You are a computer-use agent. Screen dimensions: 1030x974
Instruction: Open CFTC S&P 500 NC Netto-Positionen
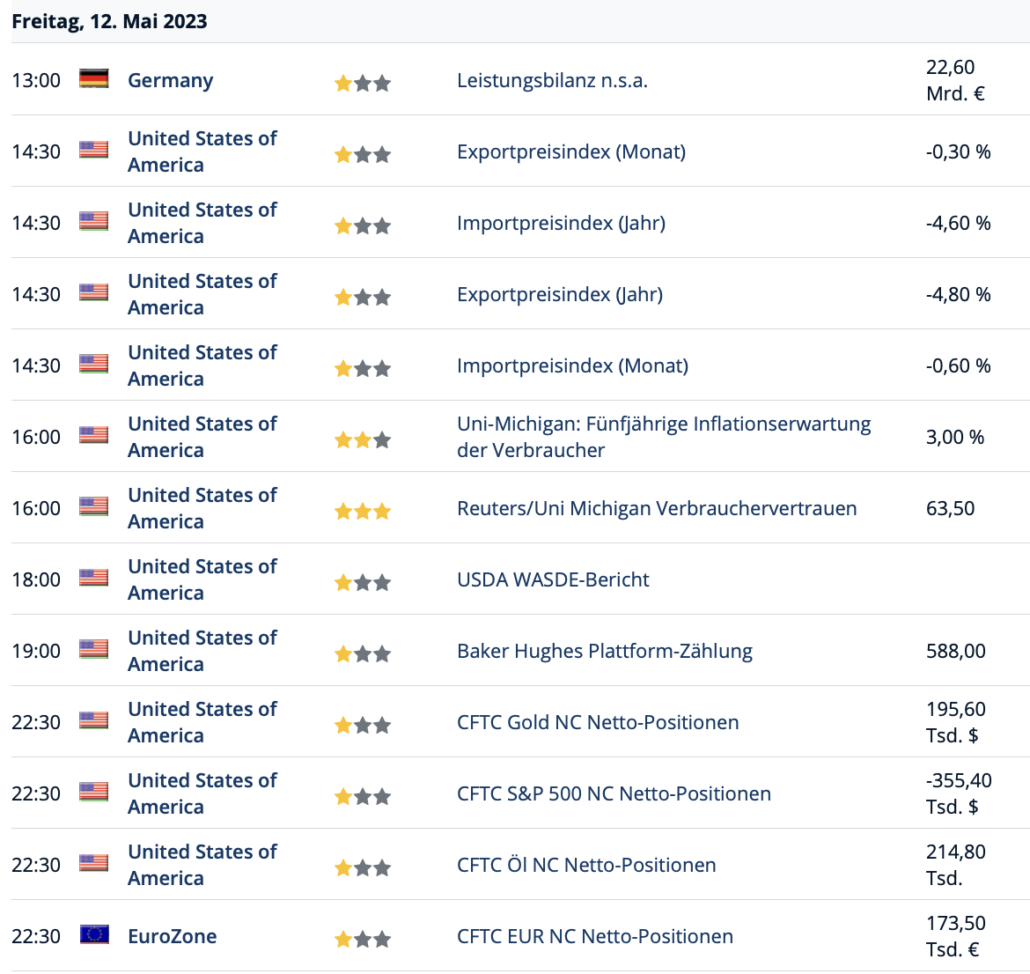click(614, 793)
